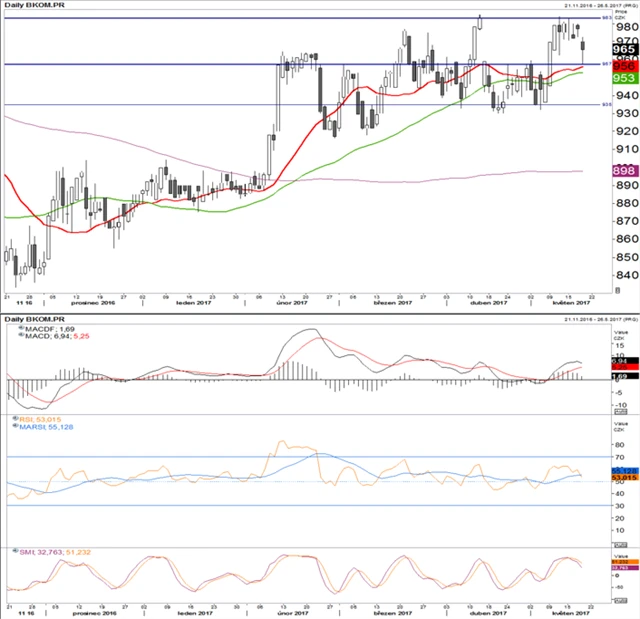The height and width of the screenshot is (619, 640).
Task: Toggle the eye icon beside MACDF
Action: point(21,328)
